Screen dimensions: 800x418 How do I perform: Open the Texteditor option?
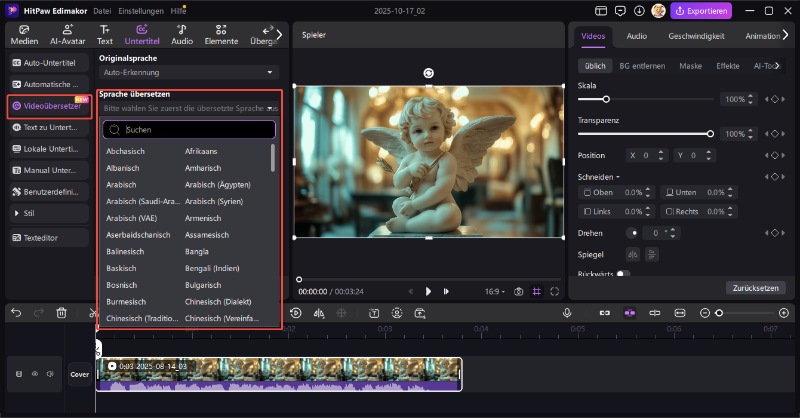49,238
